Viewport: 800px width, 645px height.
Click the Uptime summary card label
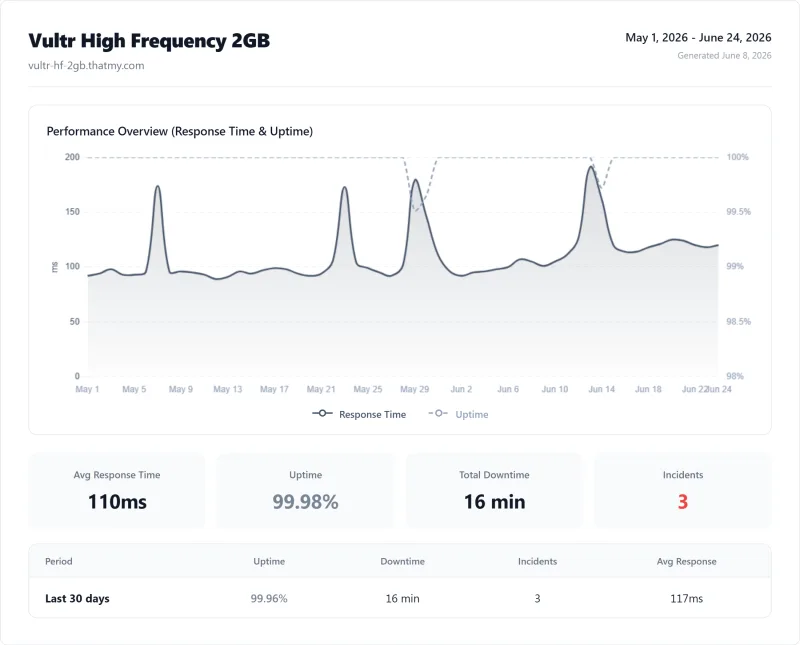[305, 475]
